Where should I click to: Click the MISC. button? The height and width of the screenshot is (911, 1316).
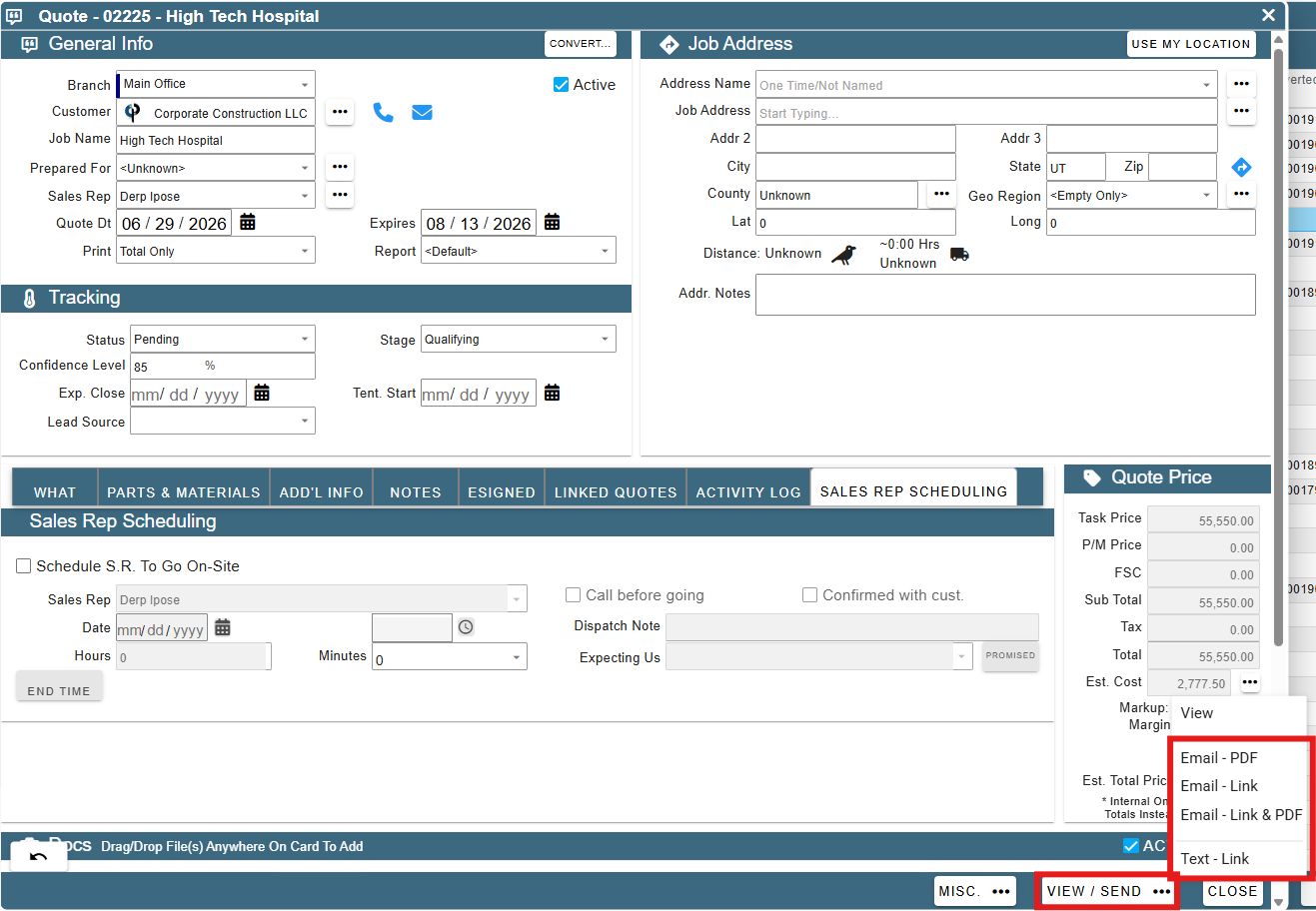976,891
